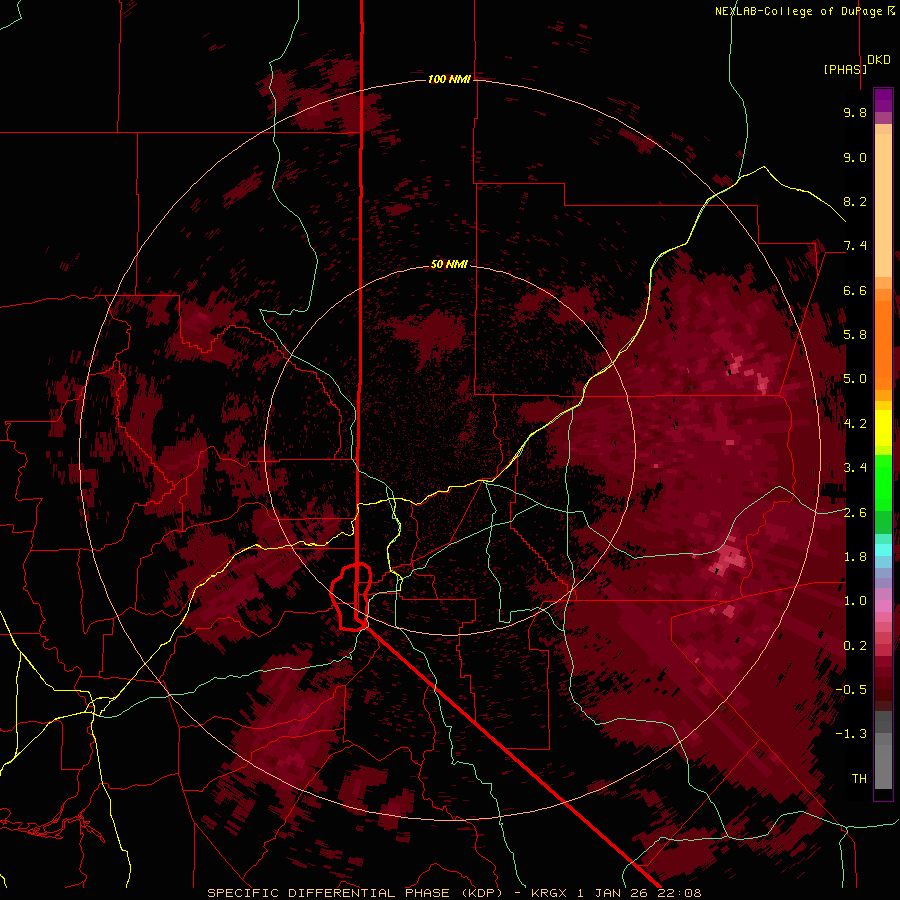Viewport: 900px width, 900px height.
Task: Click the purple top segment of color bar
Action: [883, 100]
